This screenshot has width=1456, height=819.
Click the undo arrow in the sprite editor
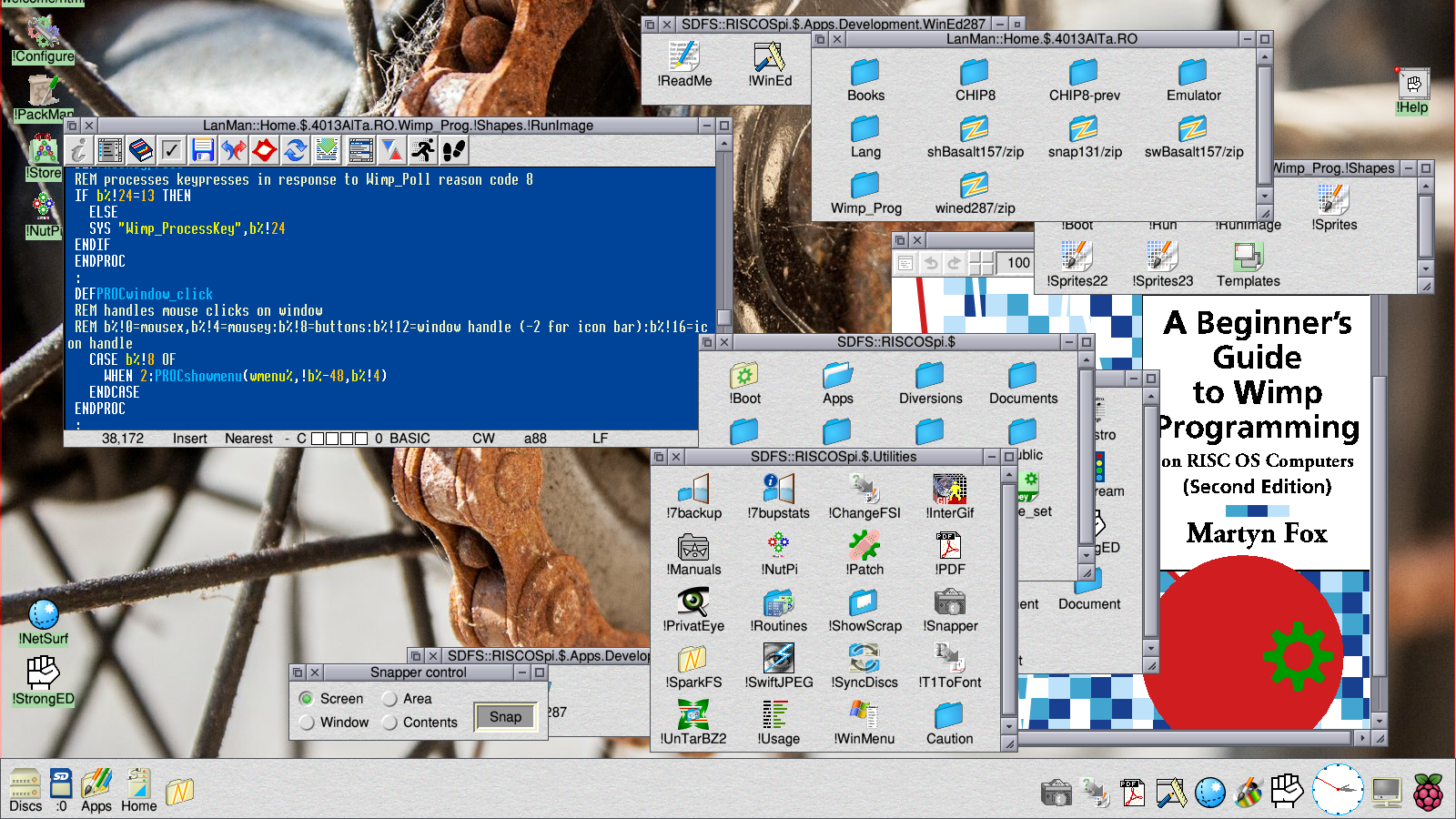coord(930,263)
